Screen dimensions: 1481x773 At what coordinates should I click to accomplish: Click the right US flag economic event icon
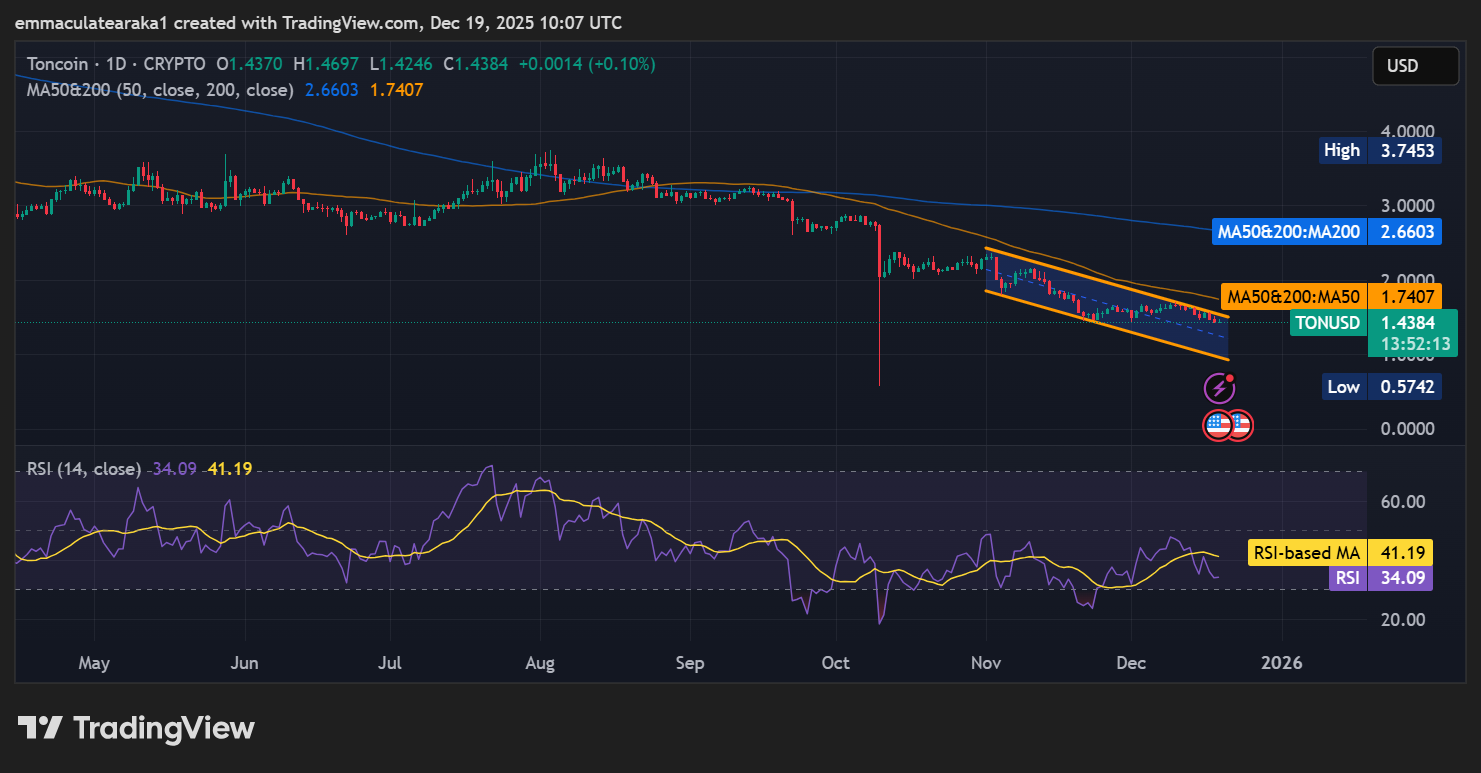pos(1241,425)
